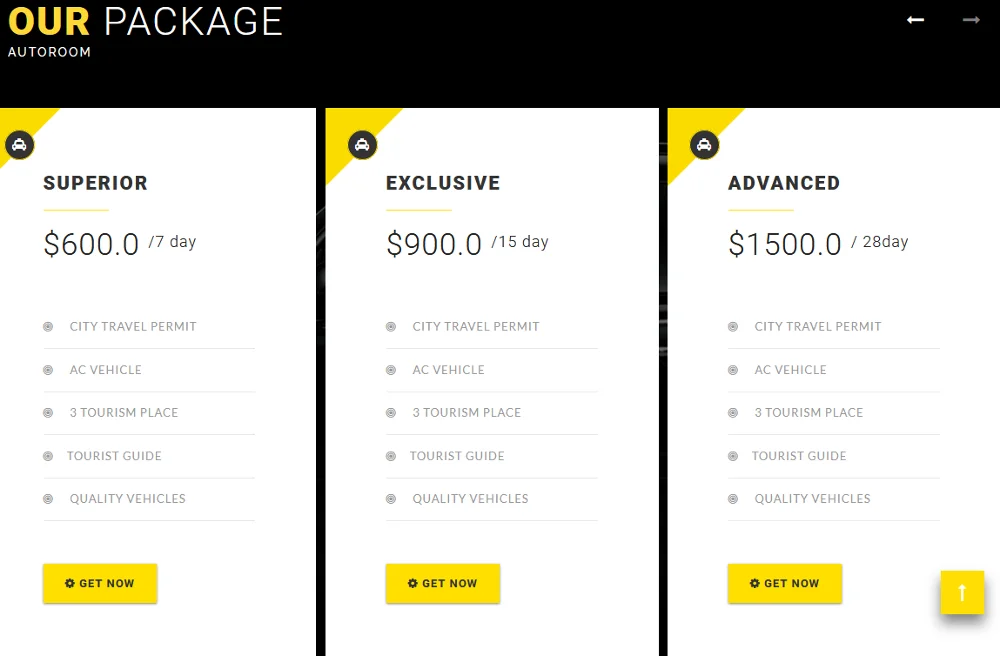Click the left arrow navigation icon

pyautogui.click(x=914, y=20)
